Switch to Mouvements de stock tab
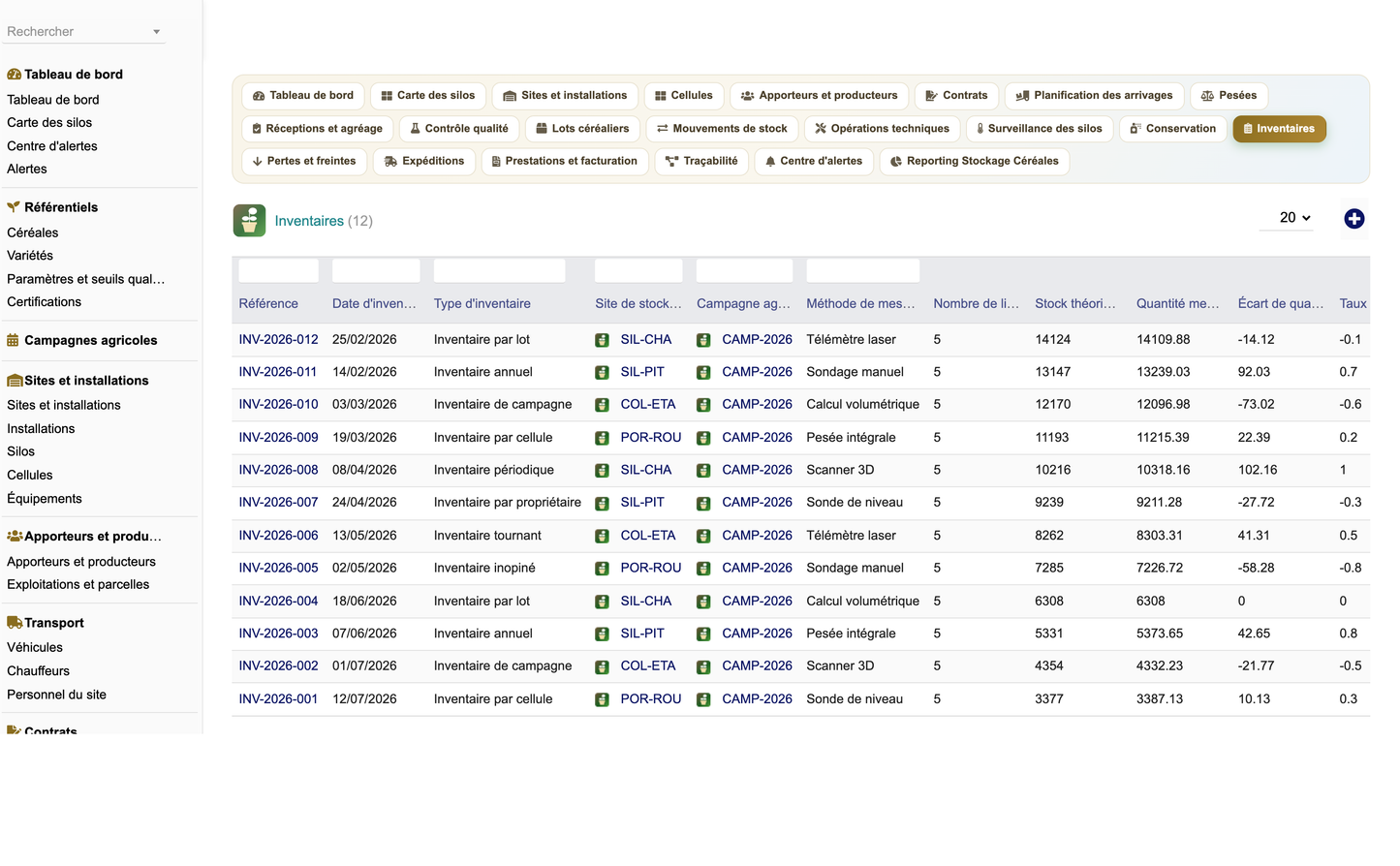The height and width of the screenshot is (866, 1400). pyautogui.click(x=722, y=129)
